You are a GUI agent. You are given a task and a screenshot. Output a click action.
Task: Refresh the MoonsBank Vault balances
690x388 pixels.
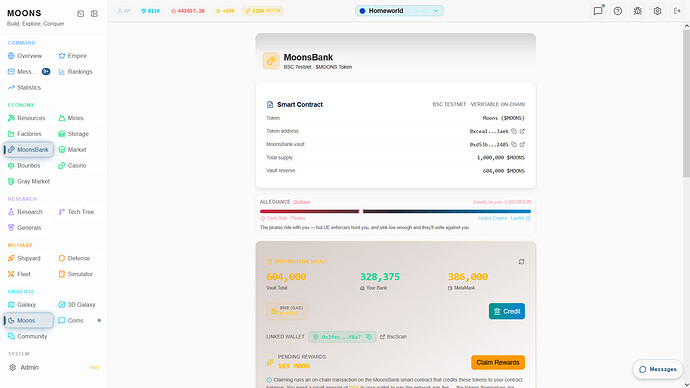point(521,262)
